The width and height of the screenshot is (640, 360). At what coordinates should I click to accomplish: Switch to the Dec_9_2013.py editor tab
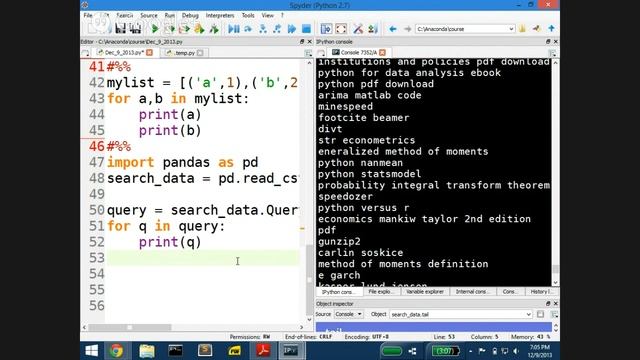[x=123, y=53]
